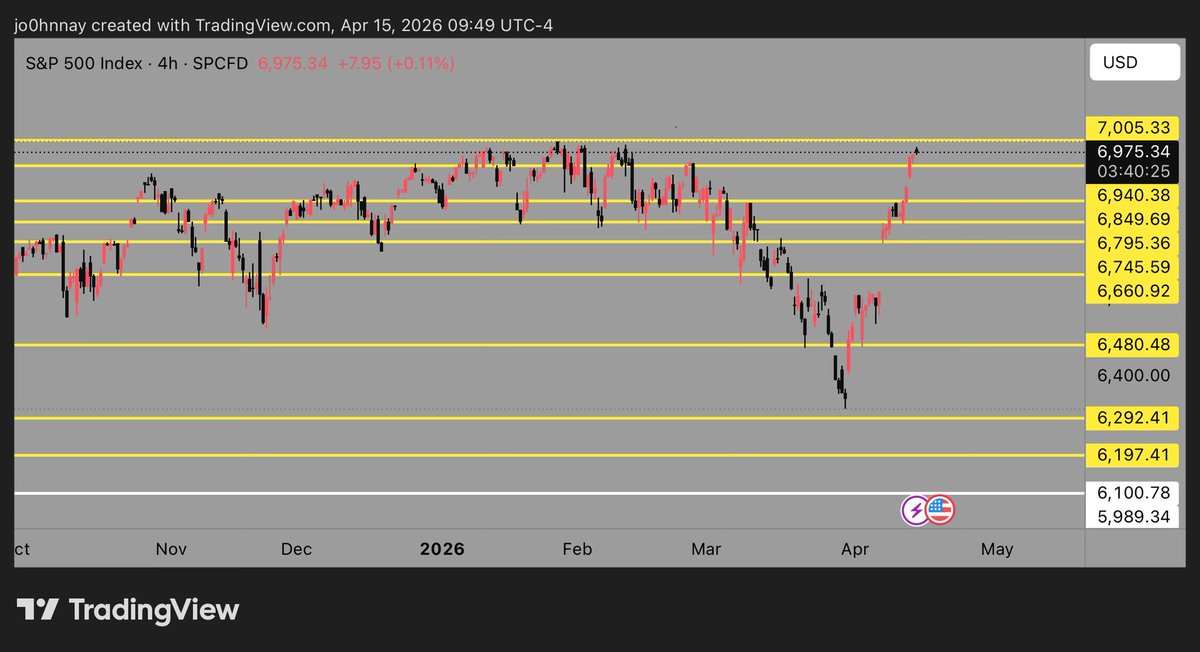Select the 5,989.34 price label

(x=1133, y=516)
